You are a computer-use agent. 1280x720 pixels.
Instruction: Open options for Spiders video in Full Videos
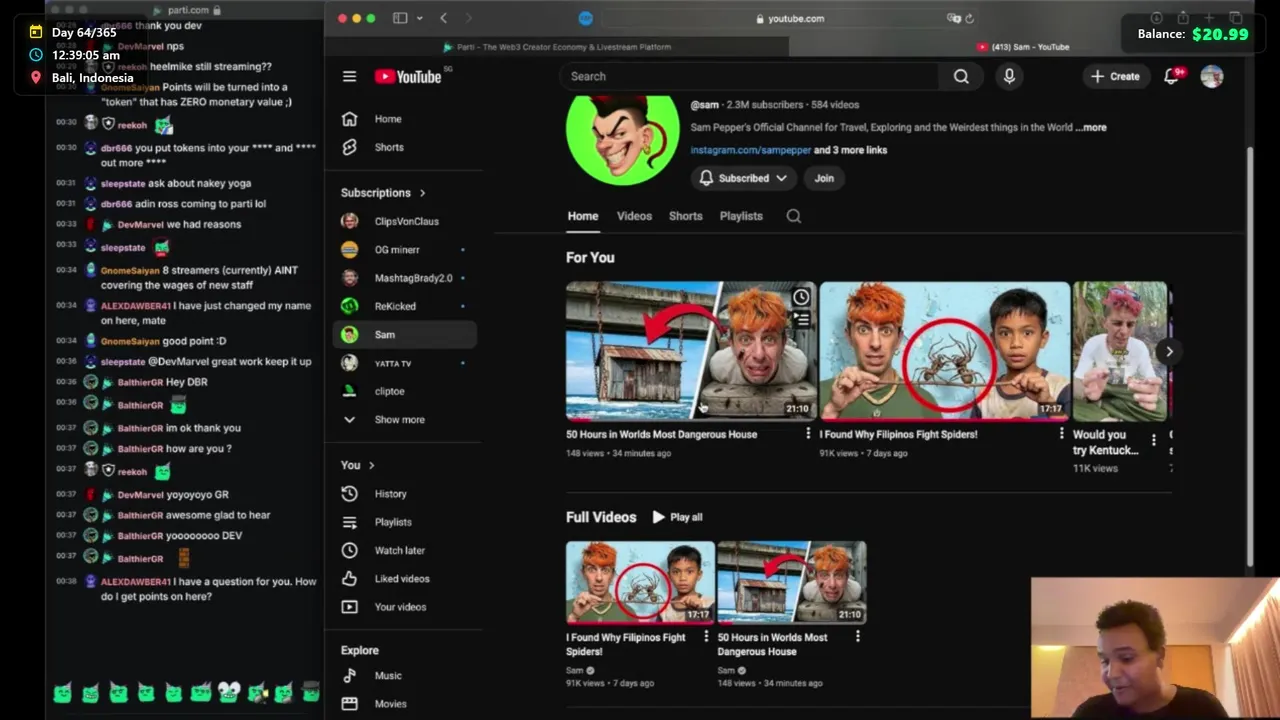click(x=706, y=637)
